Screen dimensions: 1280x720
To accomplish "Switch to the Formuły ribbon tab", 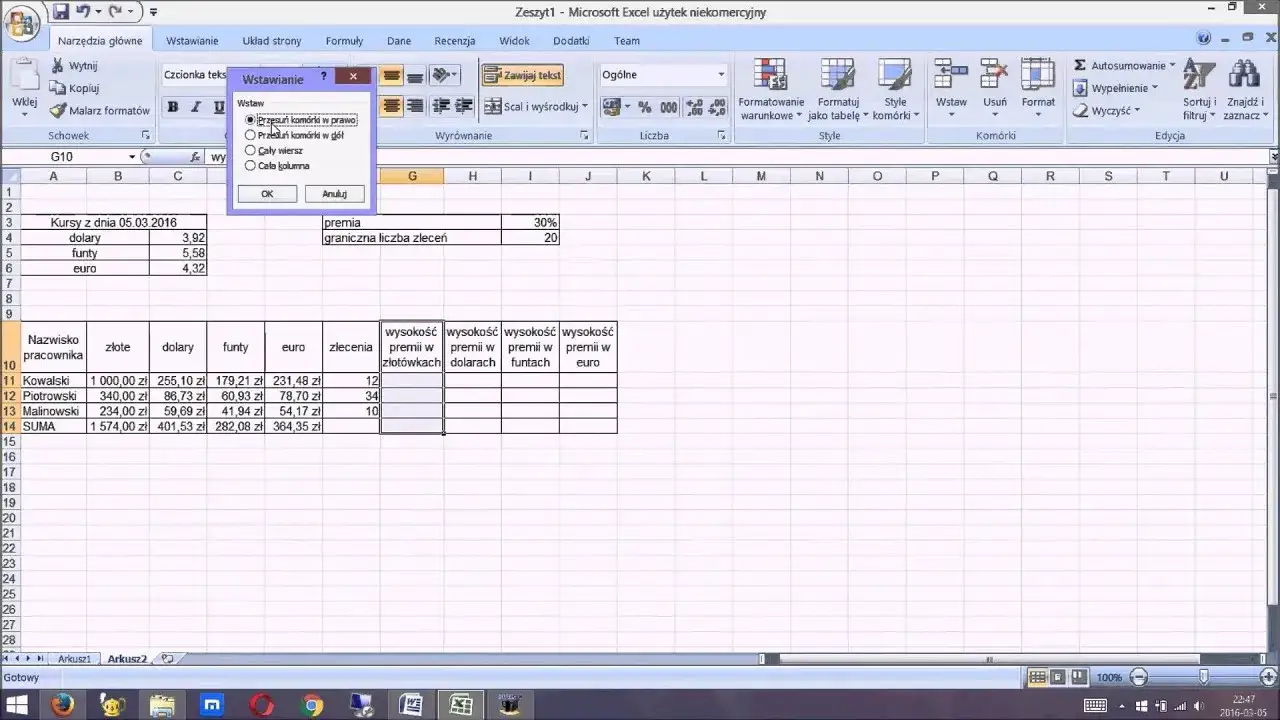I will (344, 41).
